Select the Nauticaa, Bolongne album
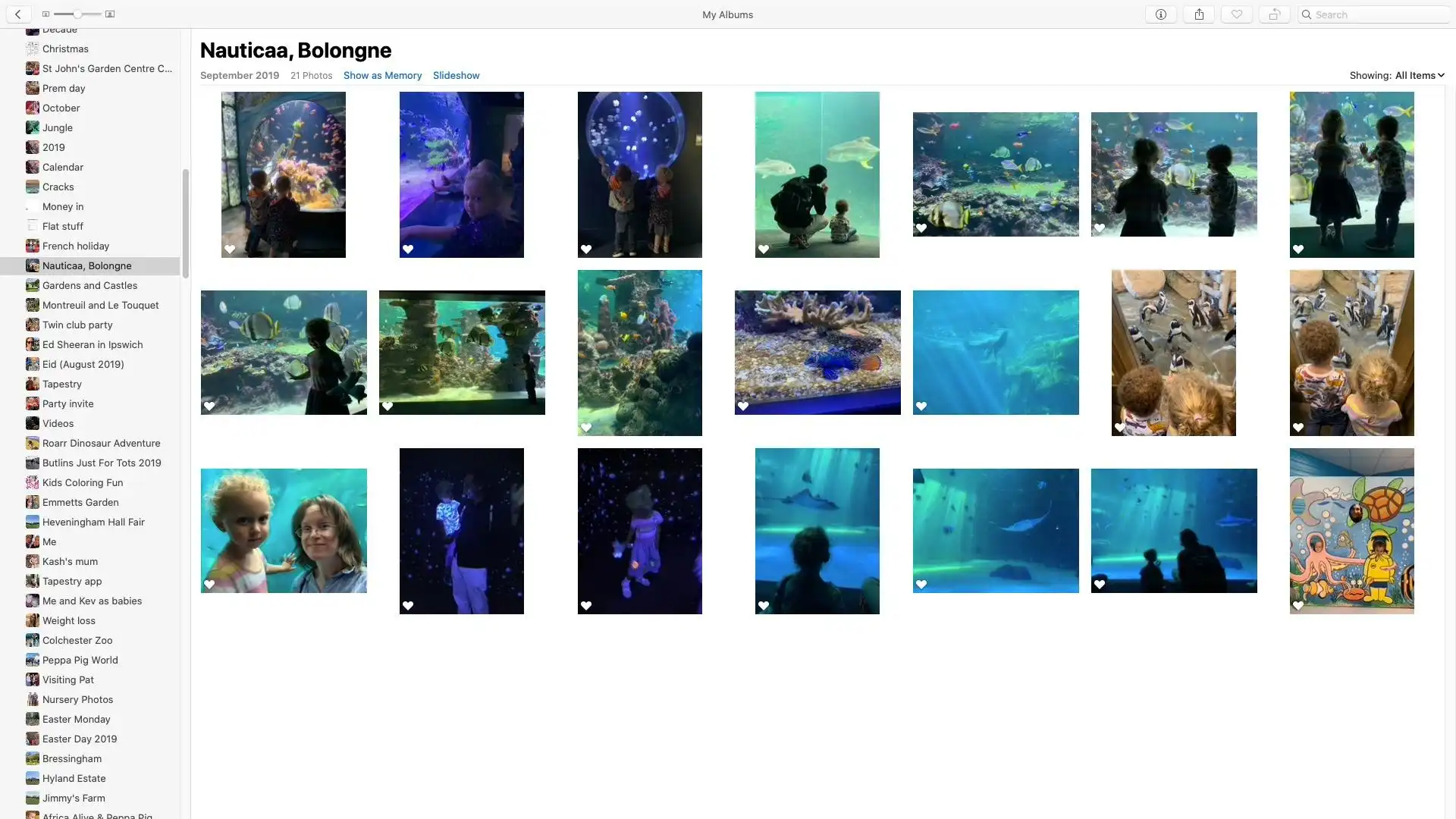The image size is (1456, 819). (86, 265)
